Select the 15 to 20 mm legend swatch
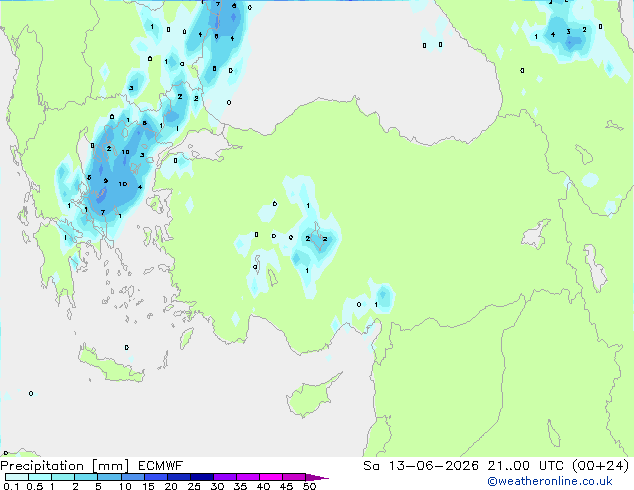The image size is (634, 490). pos(156,477)
